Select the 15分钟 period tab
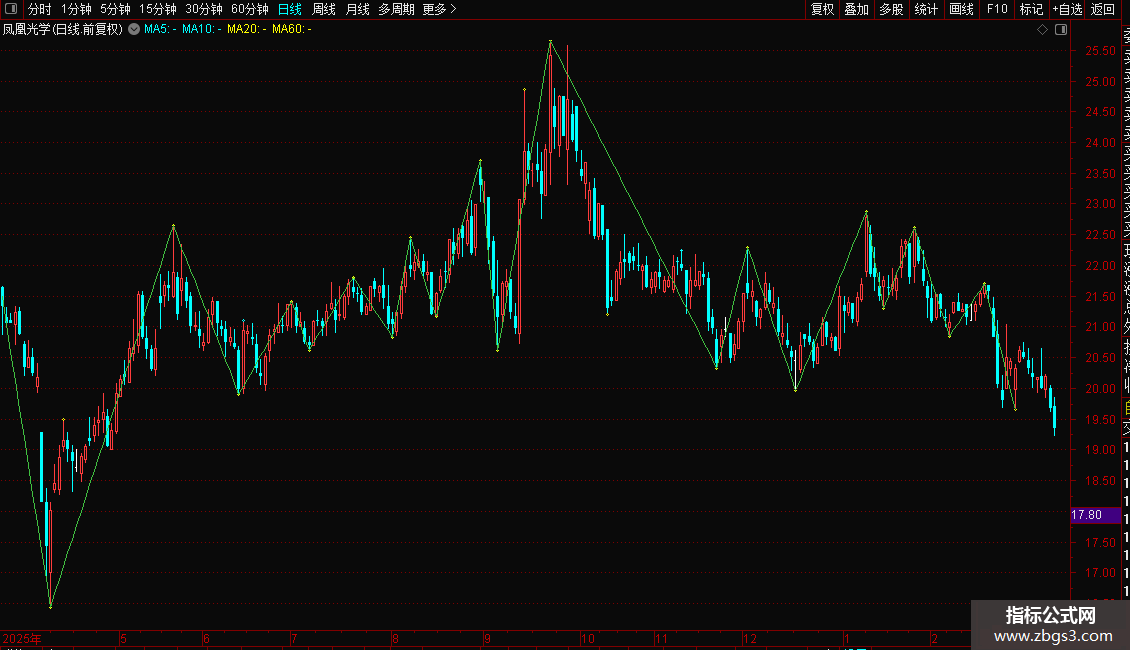 click(158, 9)
